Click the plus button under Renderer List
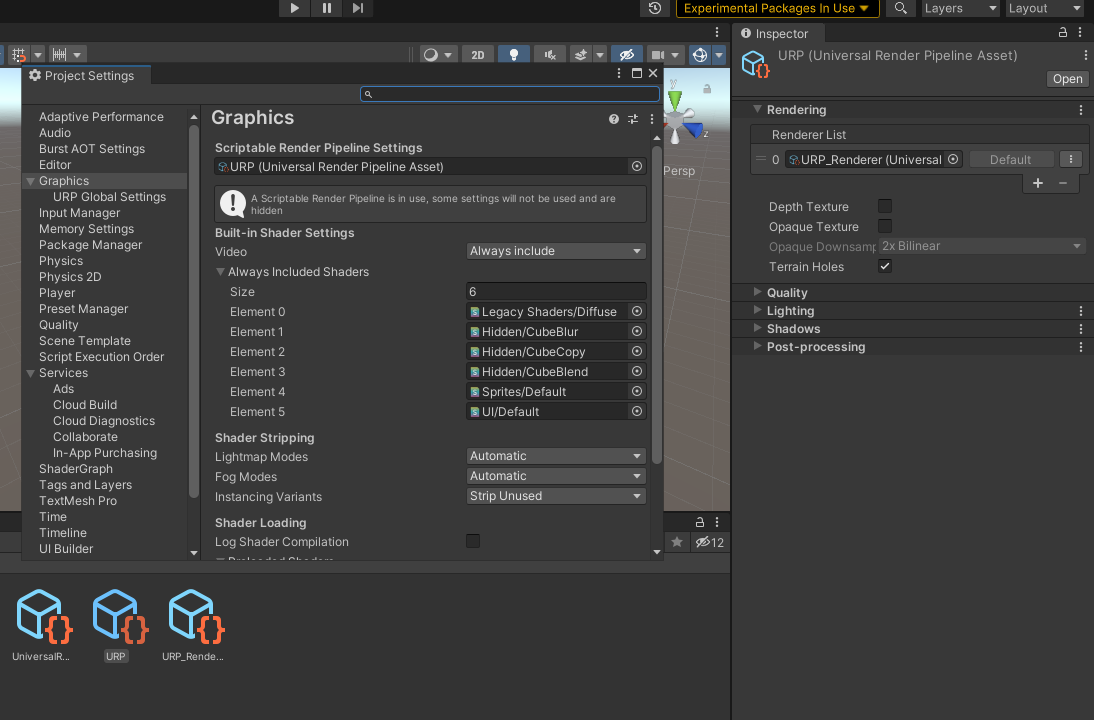The image size is (1094, 720). [1037, 183]
